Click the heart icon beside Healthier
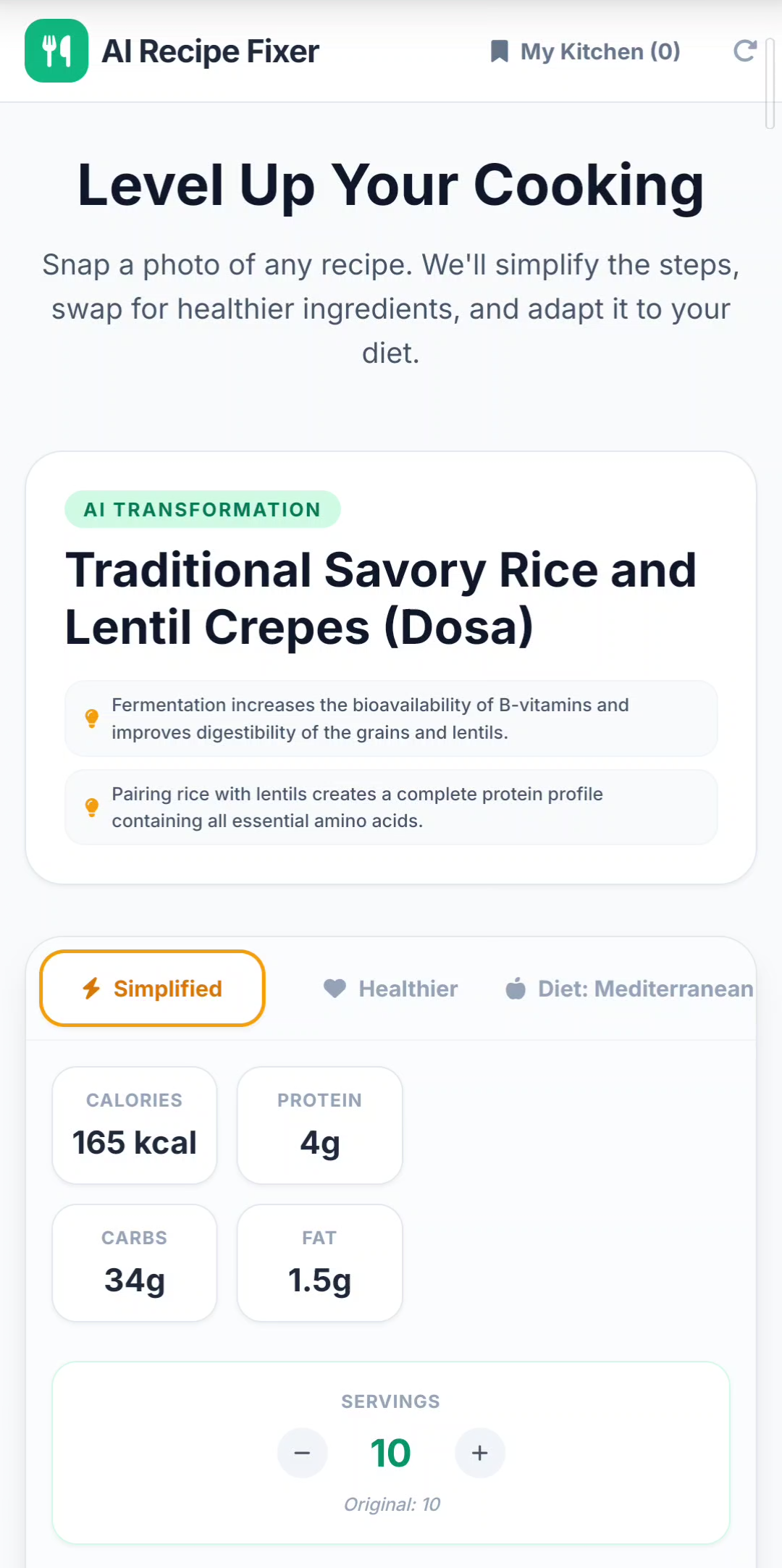 [335, 988]
